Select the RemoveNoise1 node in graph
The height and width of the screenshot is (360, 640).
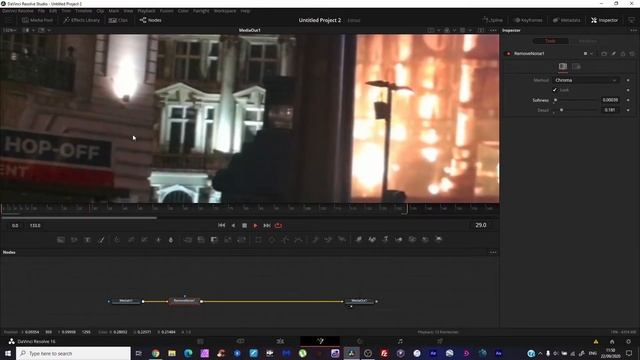click(184, 301)
